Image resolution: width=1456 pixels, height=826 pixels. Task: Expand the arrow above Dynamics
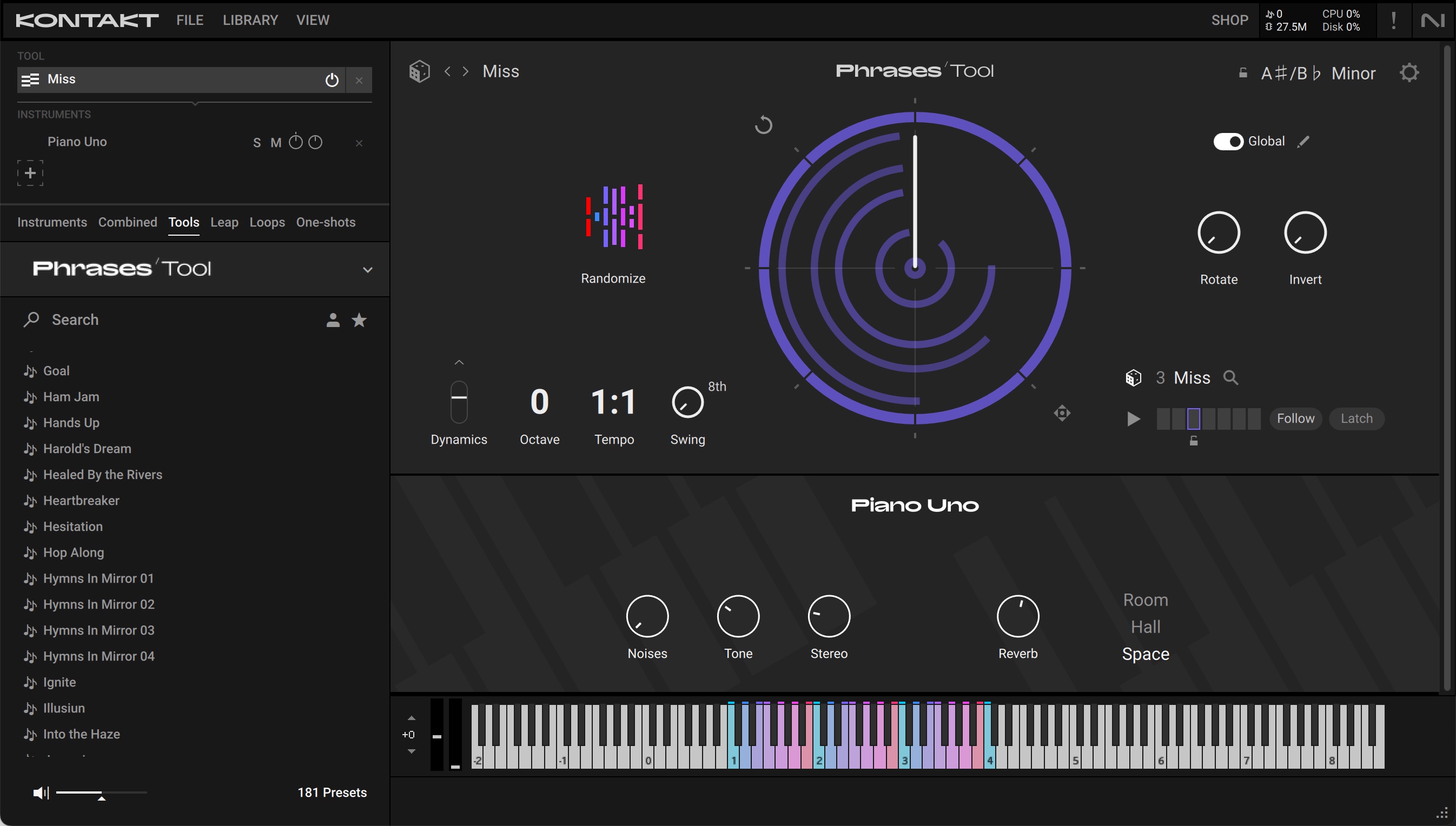click(459, 363)
